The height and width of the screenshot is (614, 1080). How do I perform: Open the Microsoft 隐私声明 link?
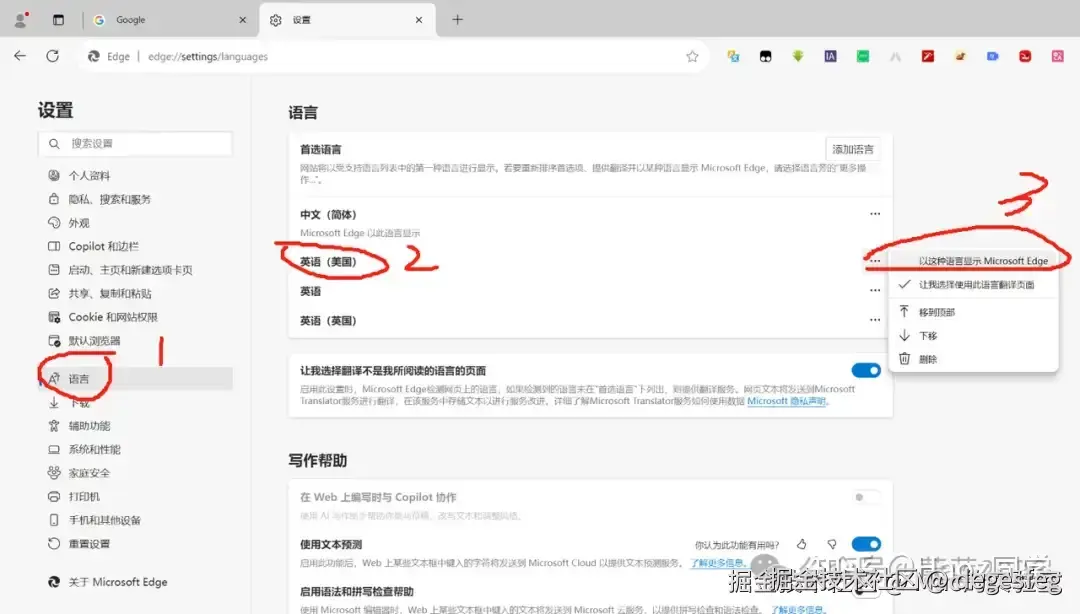[787, 401]
